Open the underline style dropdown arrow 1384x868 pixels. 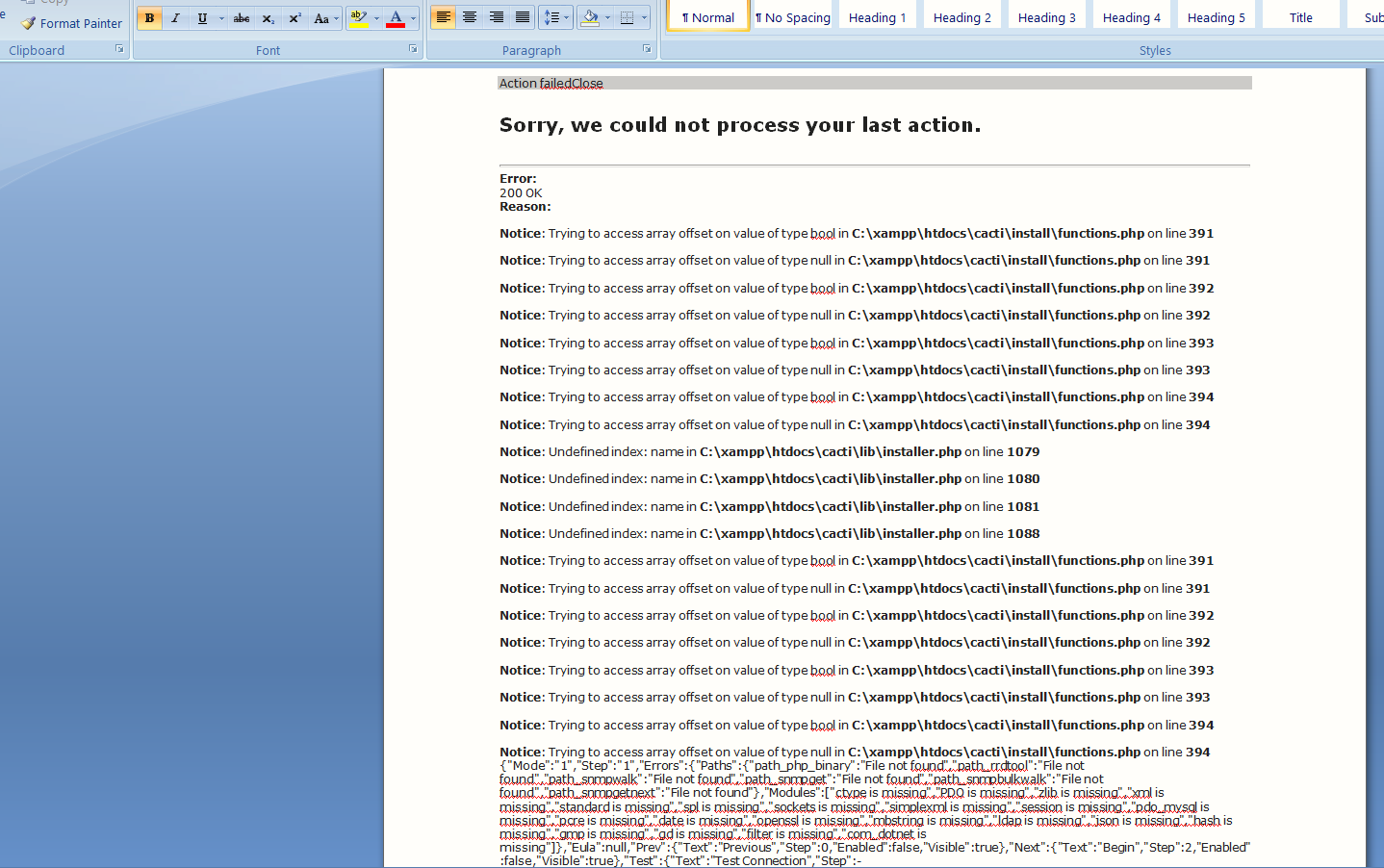(x=221, y=18)
